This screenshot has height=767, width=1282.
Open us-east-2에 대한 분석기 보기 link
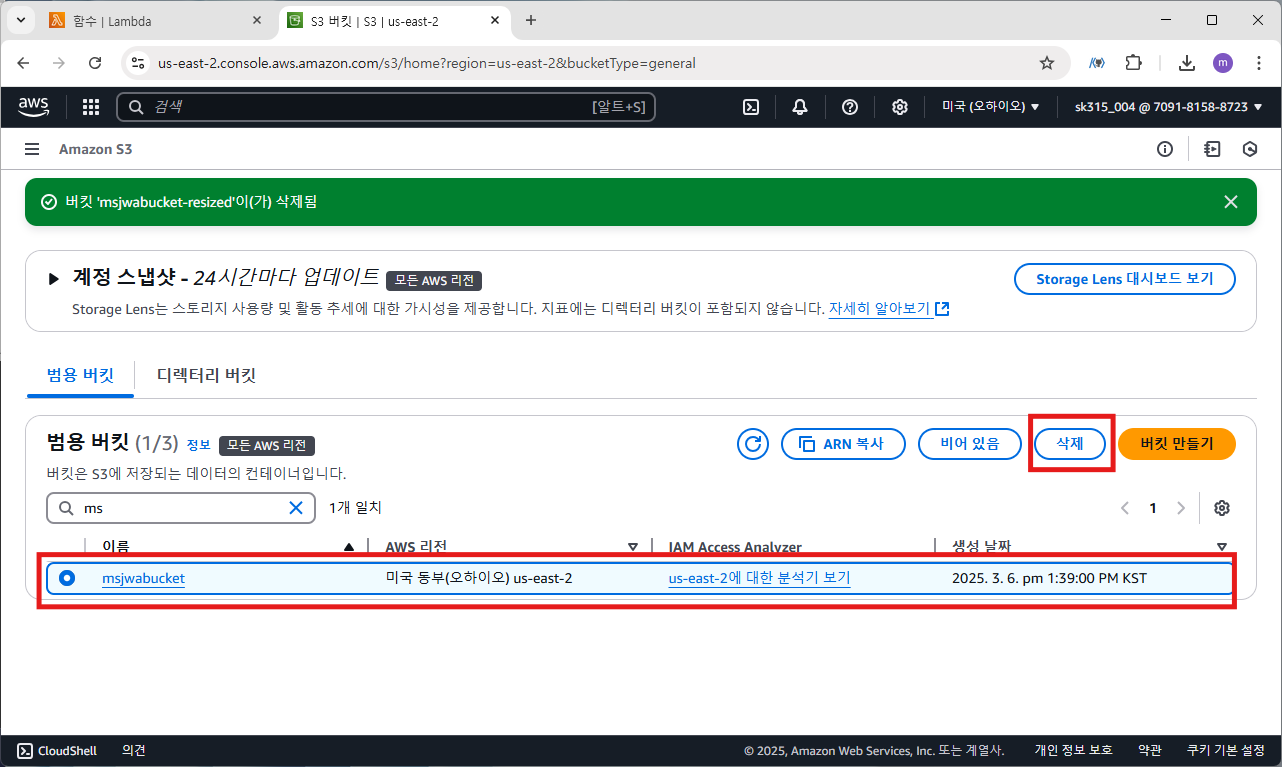pos(759,578)
